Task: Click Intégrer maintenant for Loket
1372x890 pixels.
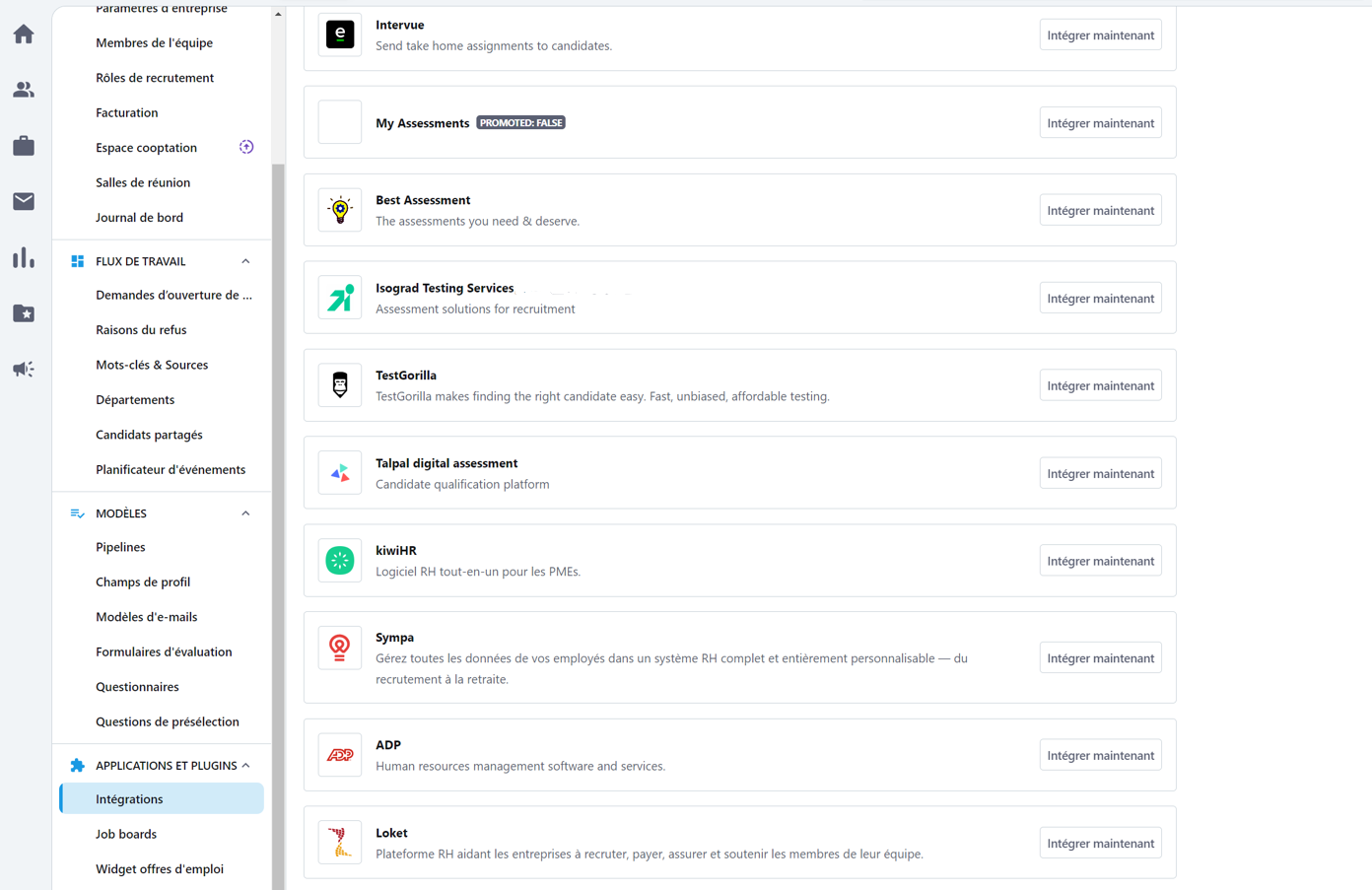Action: (1100, 844)
